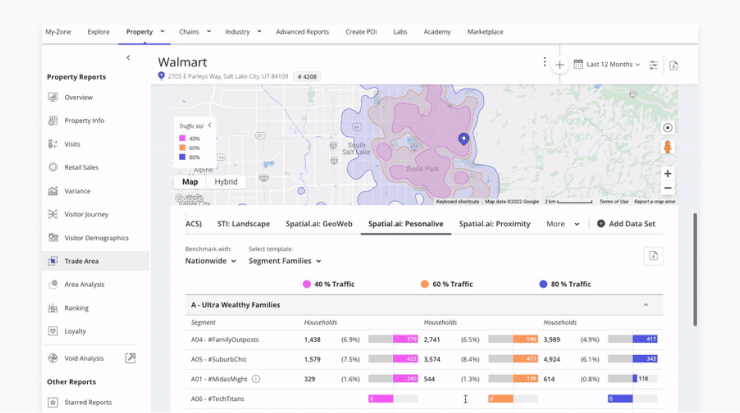Open Advanced Reports

(303, 32)
